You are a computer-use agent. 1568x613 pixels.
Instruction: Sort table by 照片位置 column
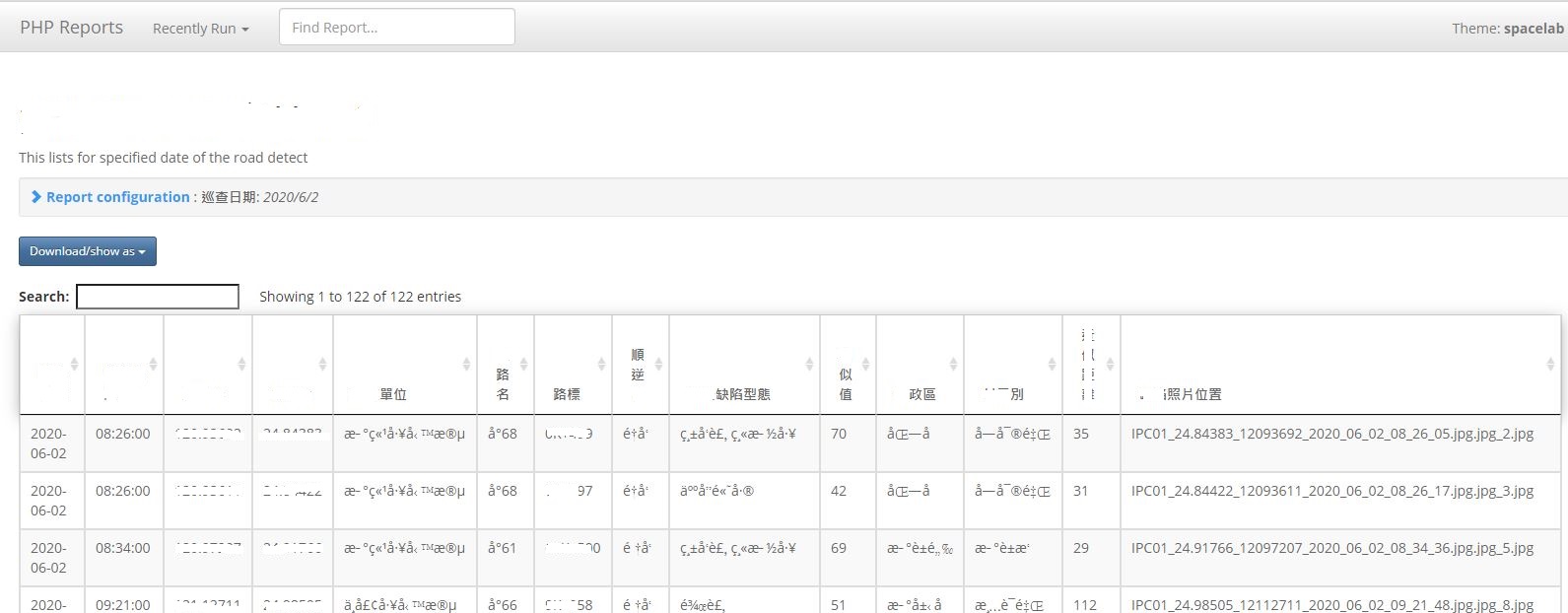click(1340, 364)
